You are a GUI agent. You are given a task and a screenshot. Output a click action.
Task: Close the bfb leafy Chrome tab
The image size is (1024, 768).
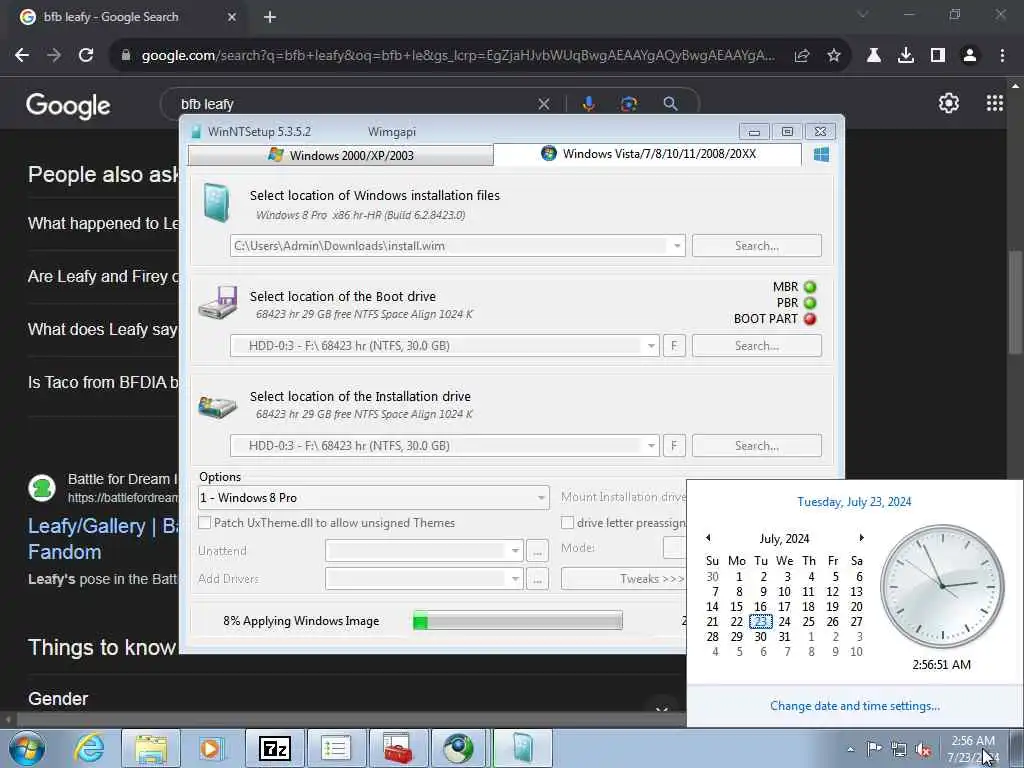pos(232,17)
